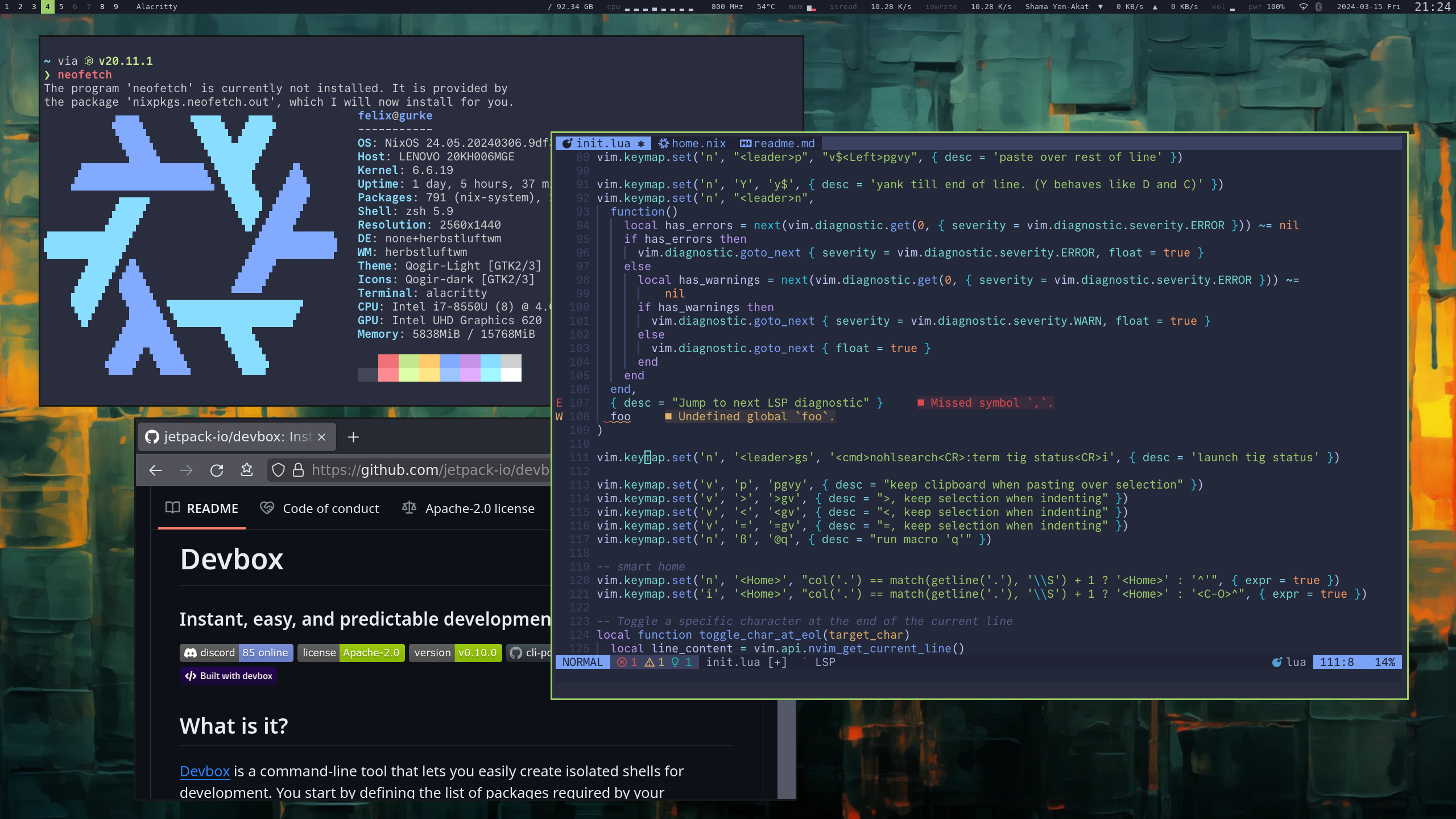This screenshot has width=1456, height=819.
Task: Click the 111:8 cursor position in statusline
Action: pos(1337,662)
